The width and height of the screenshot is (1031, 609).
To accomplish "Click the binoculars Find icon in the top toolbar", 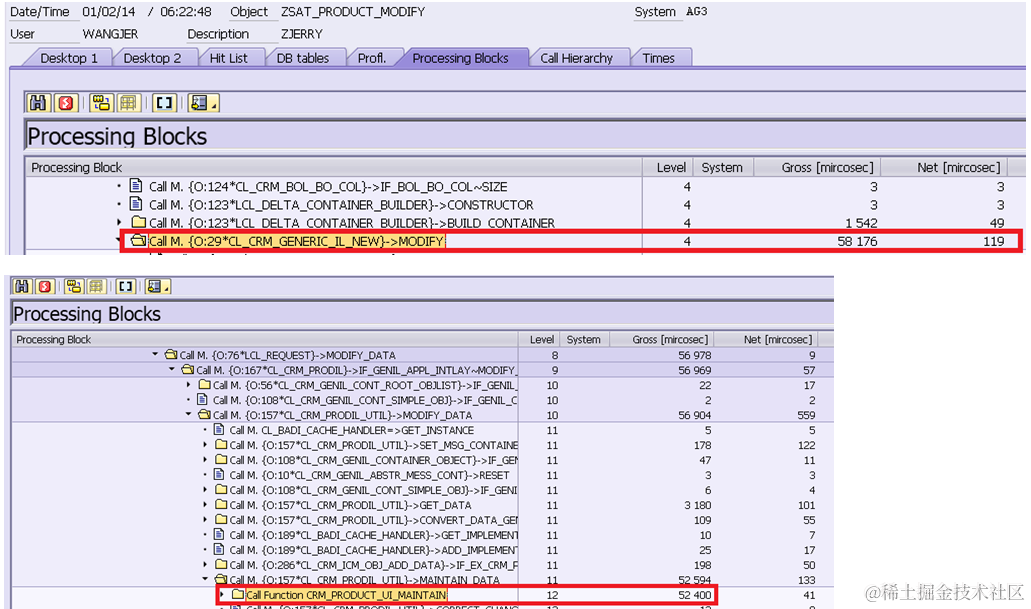I will click(x=38, y=103).
